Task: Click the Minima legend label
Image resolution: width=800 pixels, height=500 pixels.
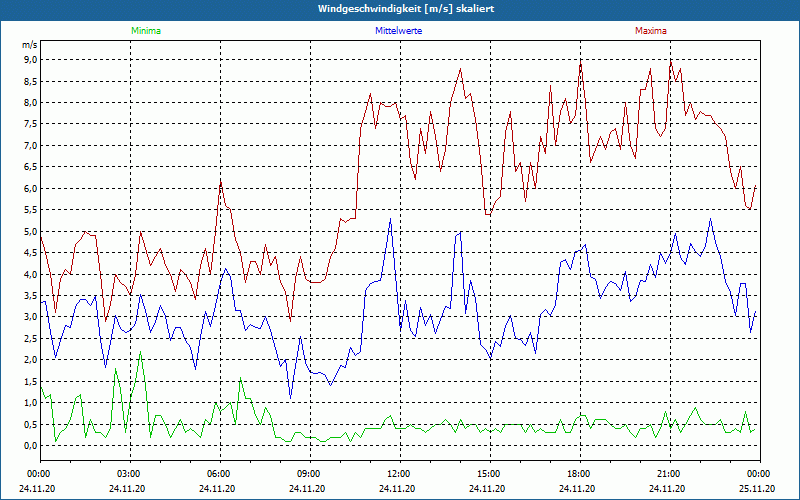Action: coord(146,31)
